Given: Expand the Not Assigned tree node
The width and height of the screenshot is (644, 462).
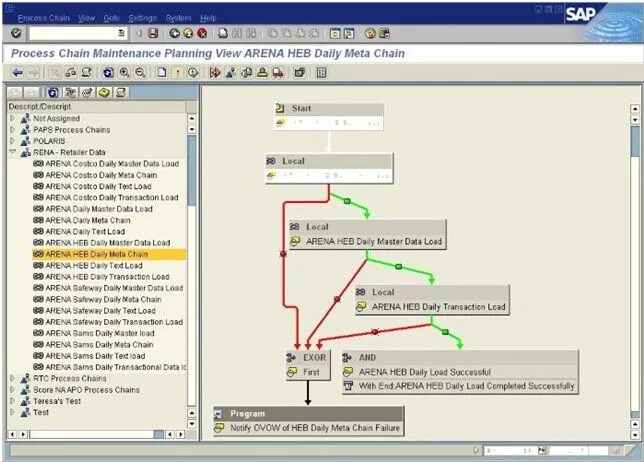Looking at the screenshot, I should (x=12, y=118).
